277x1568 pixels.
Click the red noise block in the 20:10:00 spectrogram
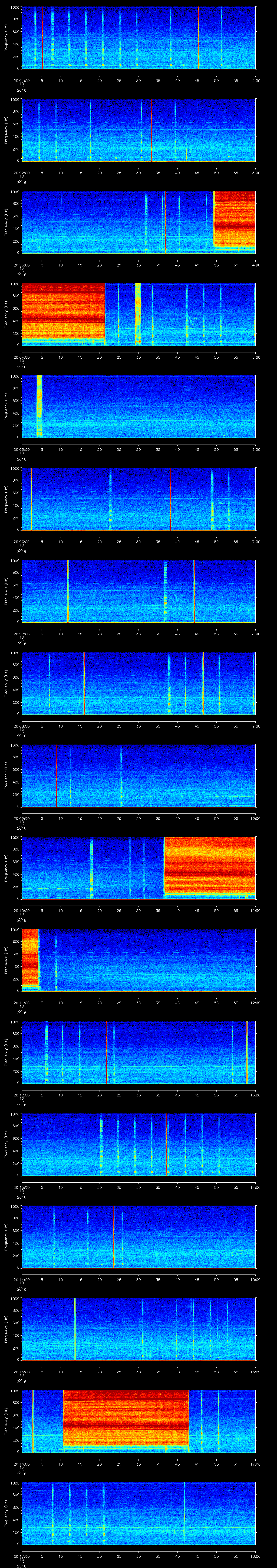pos(209,867)
